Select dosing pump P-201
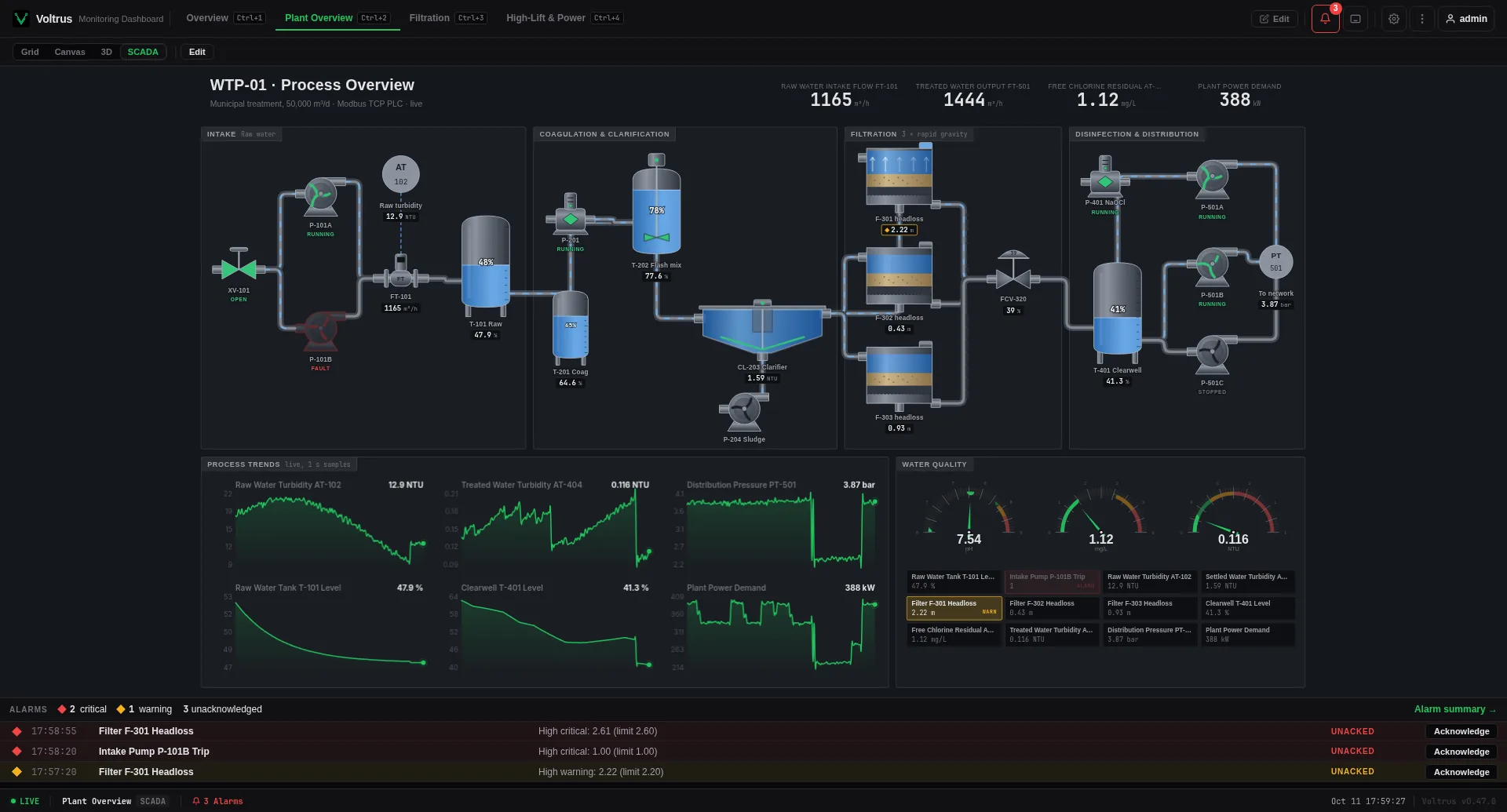Screen dimensions: 1507x812 571,214
